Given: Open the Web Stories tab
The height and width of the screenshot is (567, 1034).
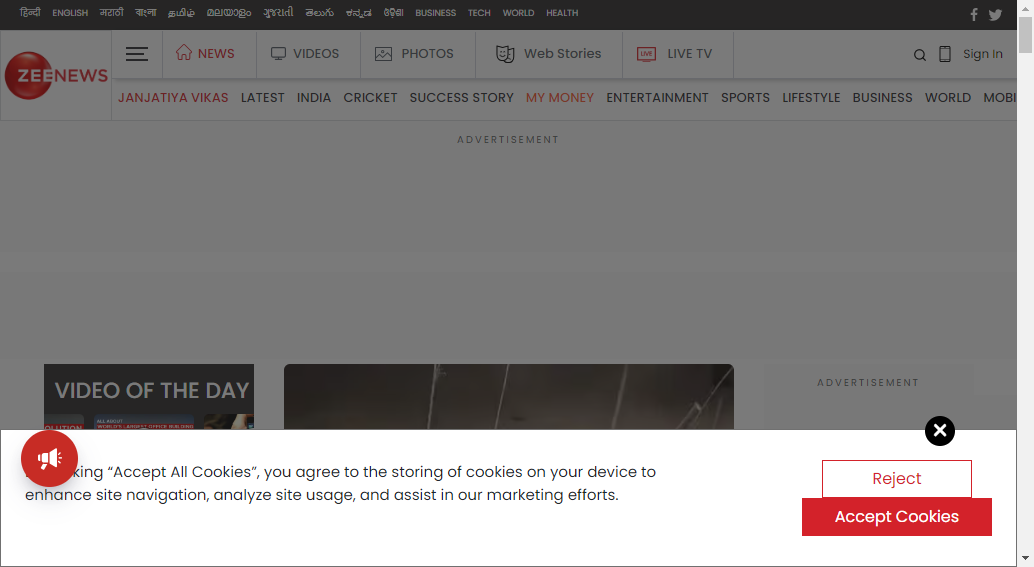Looking at the screenshot, I should 549,53.
